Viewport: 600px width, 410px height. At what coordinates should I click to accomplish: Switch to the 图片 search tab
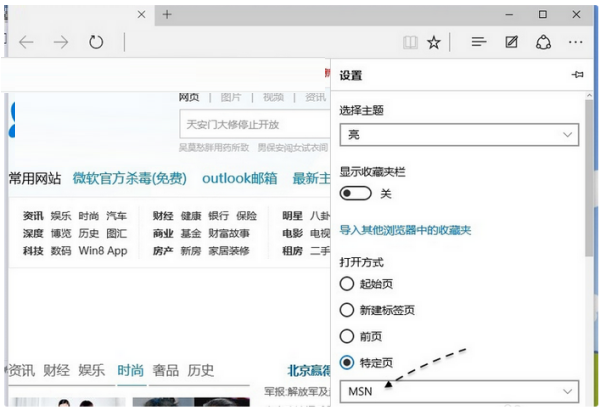[x=231, y=97]
